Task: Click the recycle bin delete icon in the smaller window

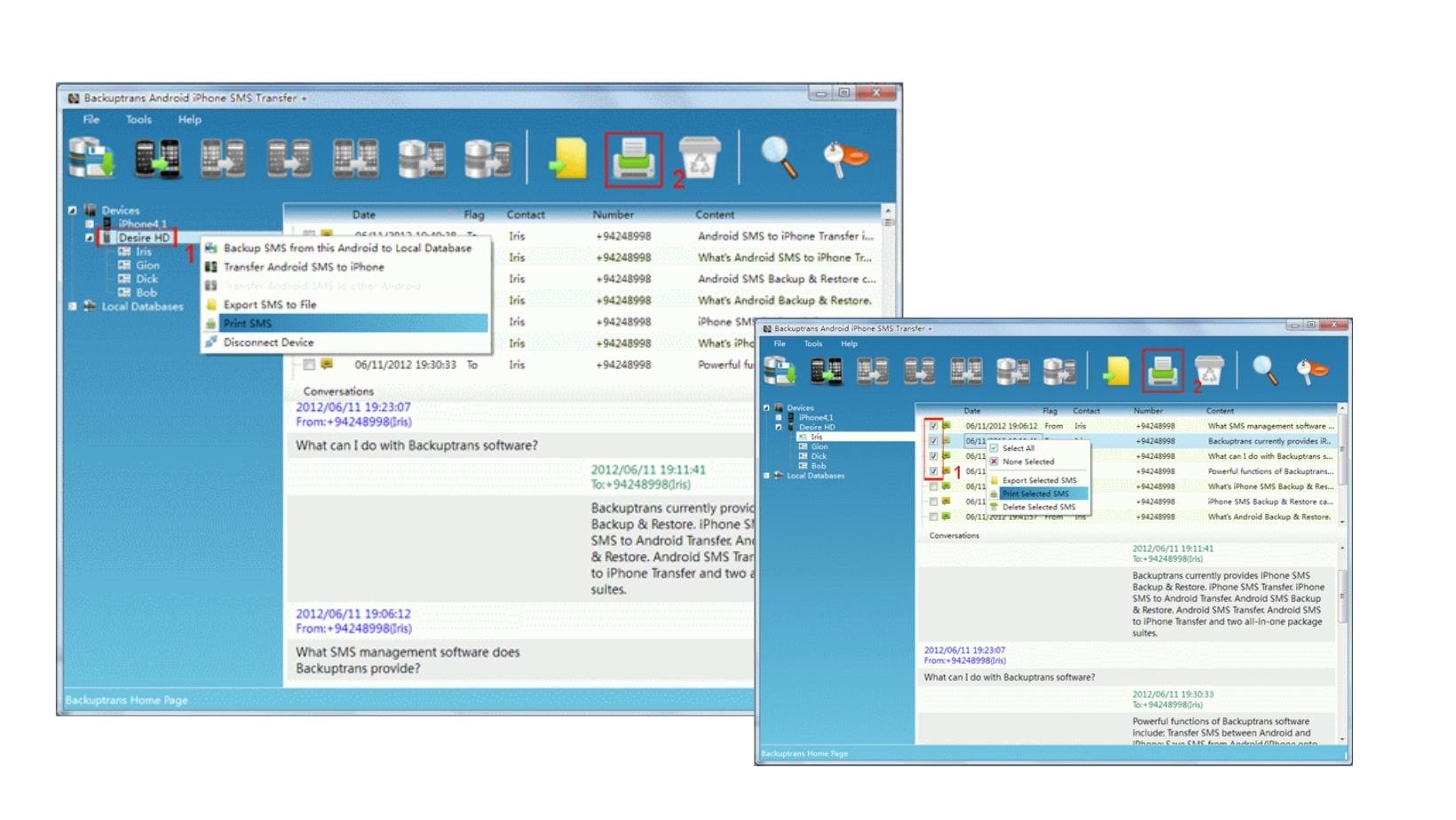Action: click(1208, 371)
